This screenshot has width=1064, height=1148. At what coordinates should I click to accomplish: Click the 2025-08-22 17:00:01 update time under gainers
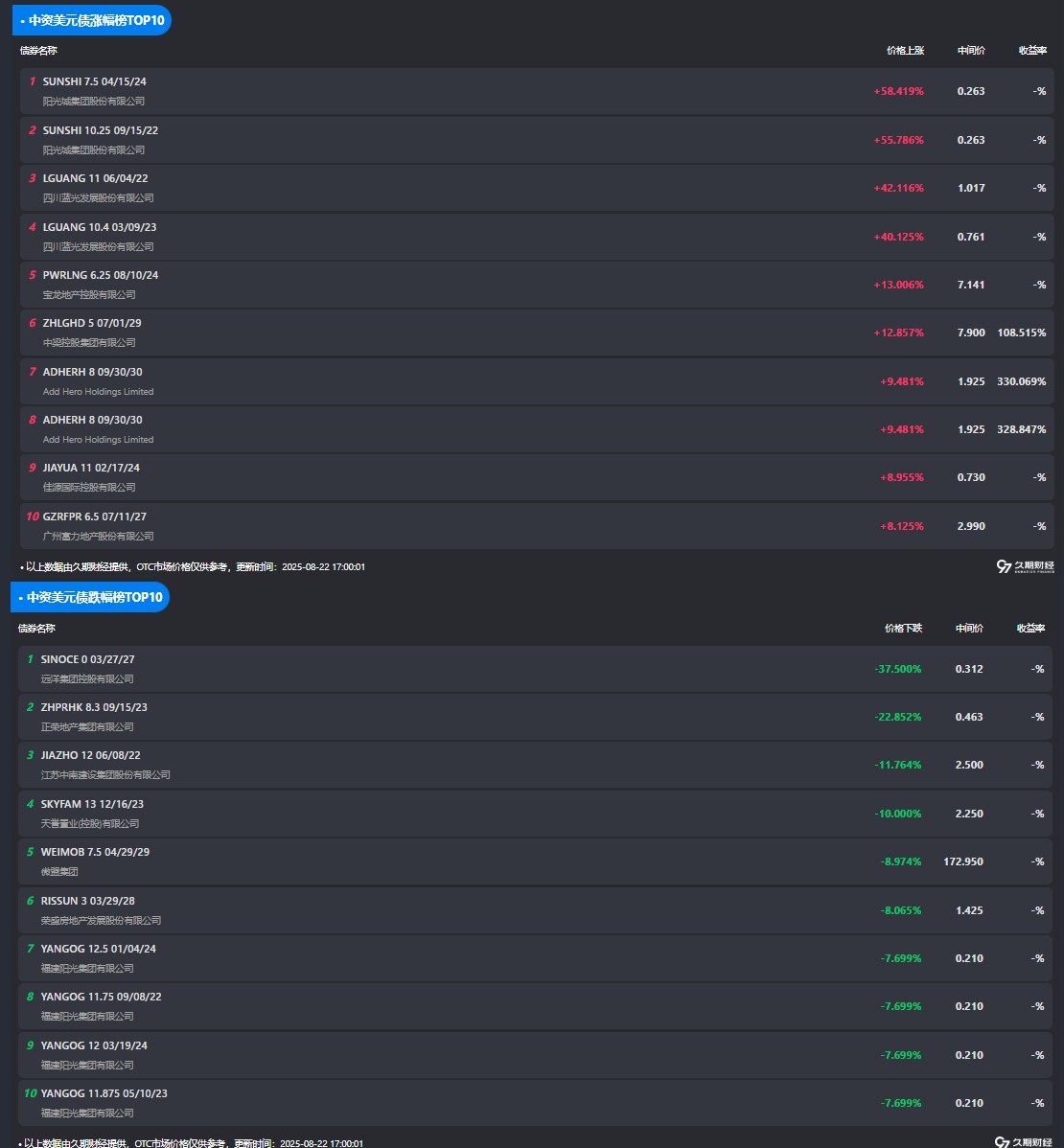click(x=323, y=566)
